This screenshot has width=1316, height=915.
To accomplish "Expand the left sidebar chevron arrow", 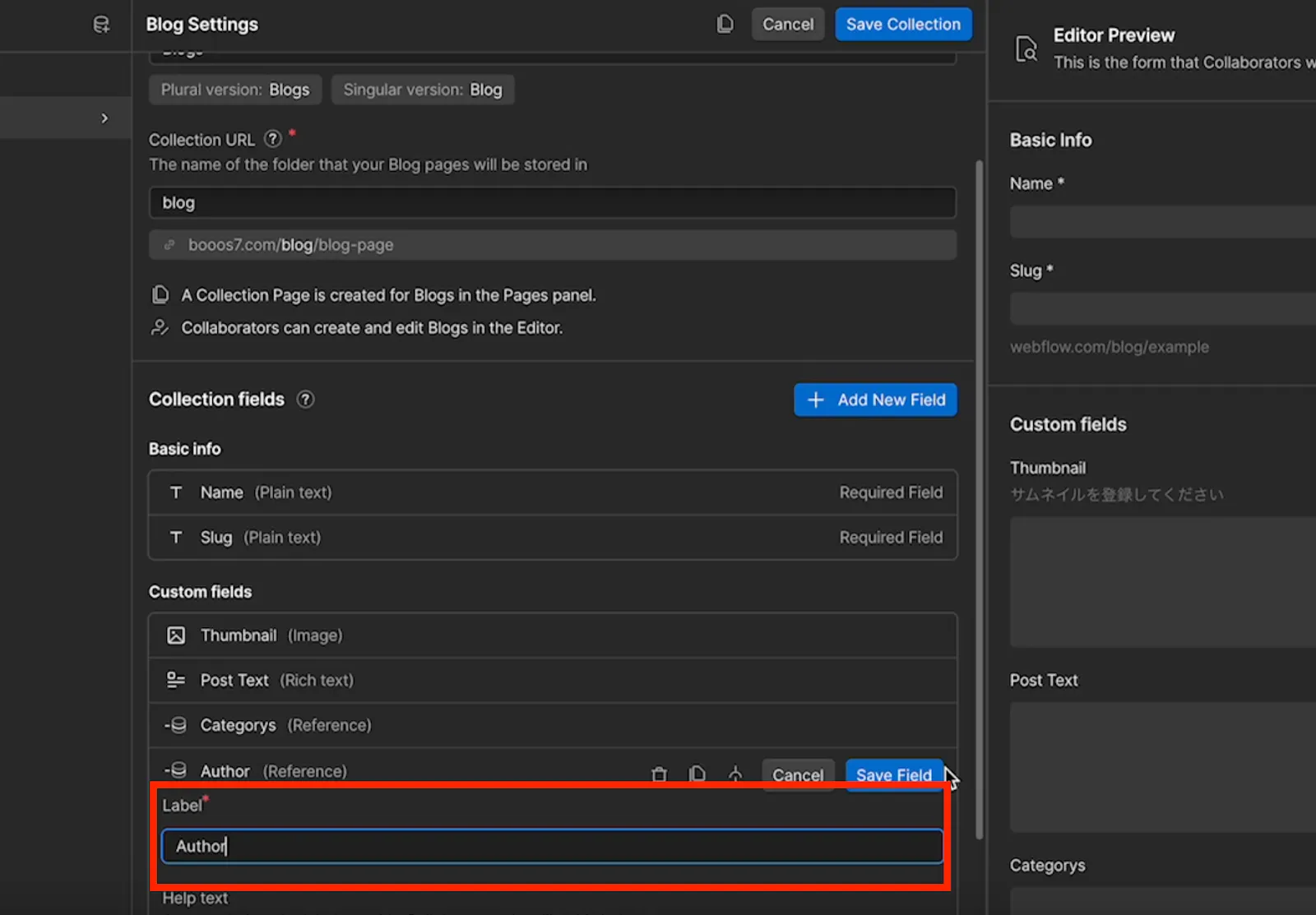I will tap(104, 118).
